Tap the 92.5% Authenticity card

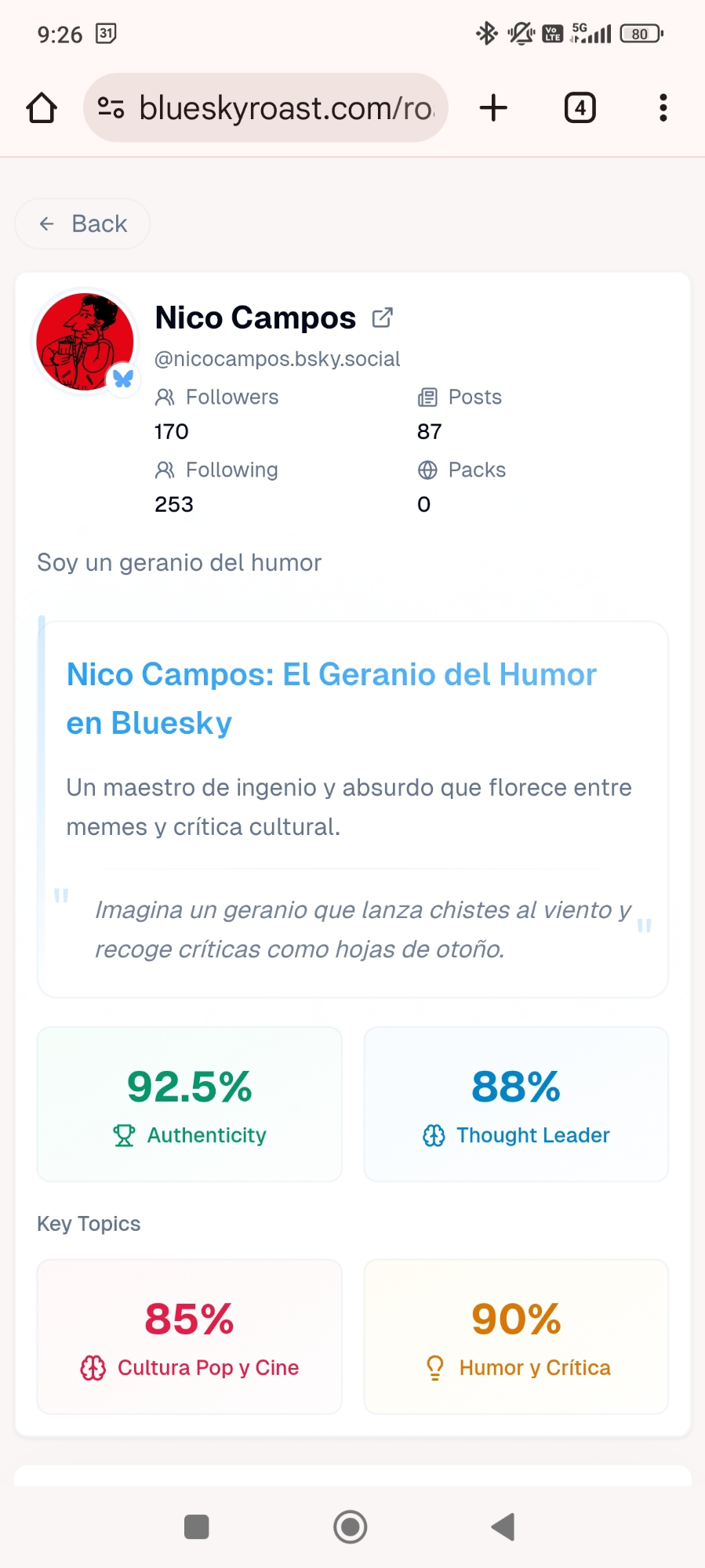coord(190,1104)
